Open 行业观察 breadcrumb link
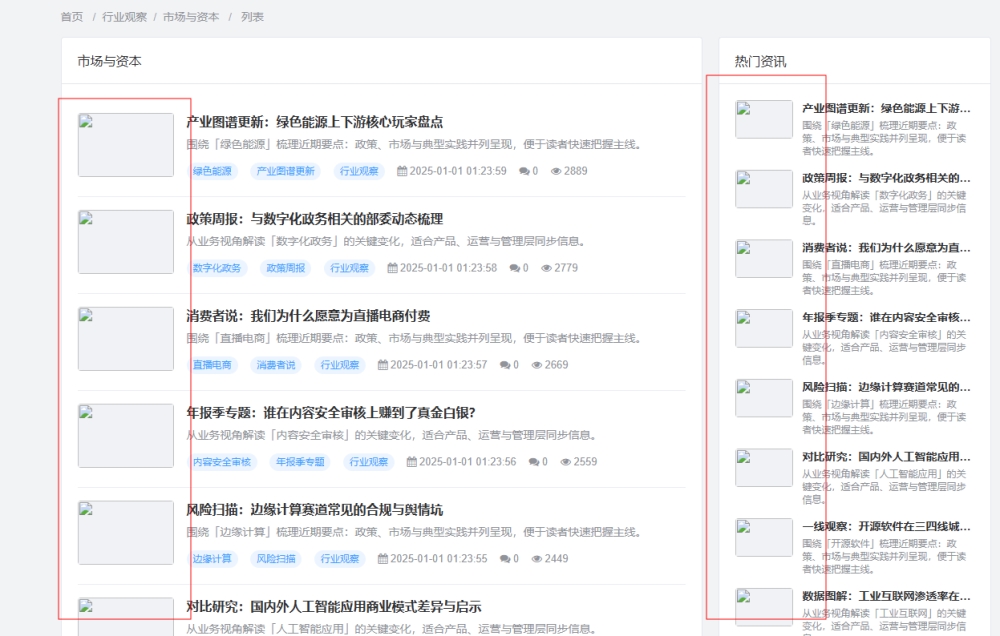 click(x=124, y=17)
